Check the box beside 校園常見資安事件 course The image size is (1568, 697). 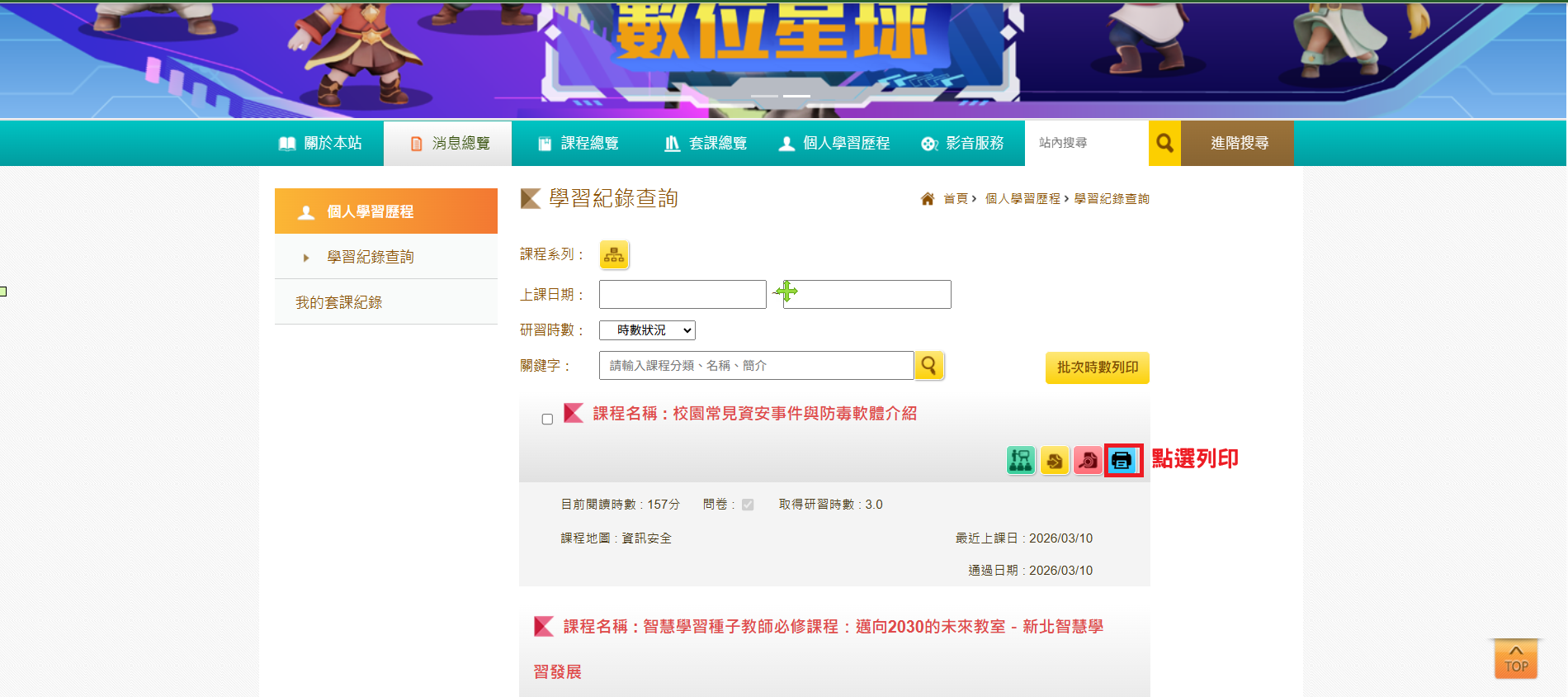click(x=547, y=420)
